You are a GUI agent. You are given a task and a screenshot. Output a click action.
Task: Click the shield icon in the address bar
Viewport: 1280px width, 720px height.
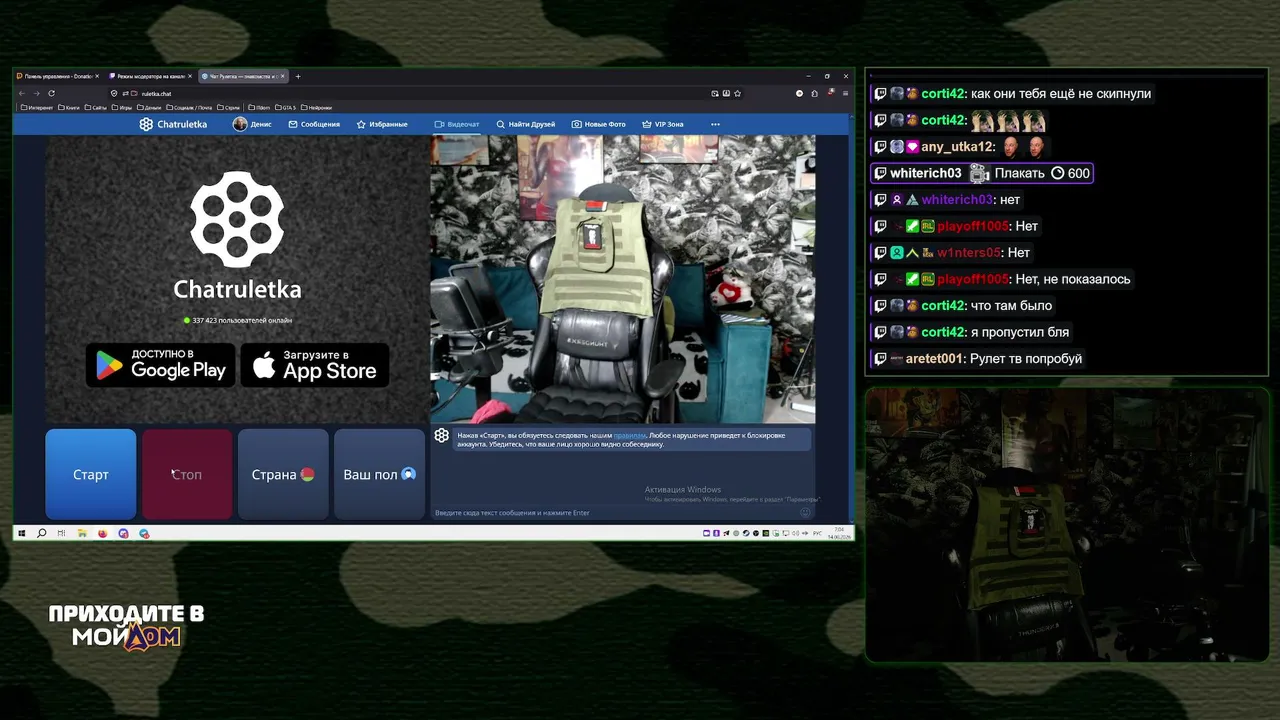pos(114,93)
